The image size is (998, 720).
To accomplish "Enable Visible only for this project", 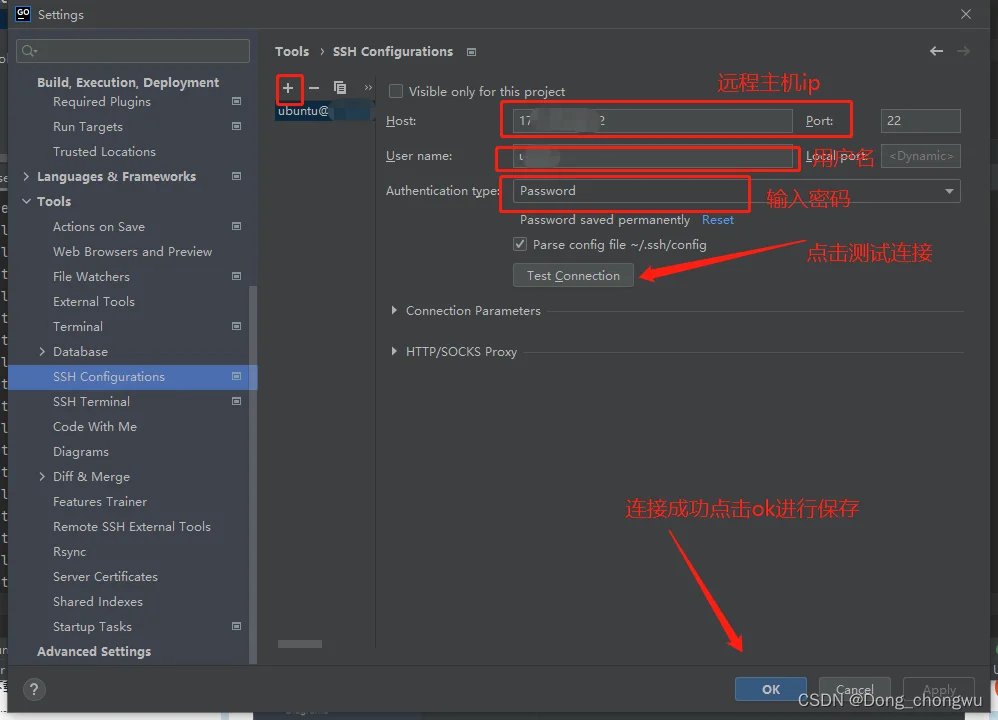I will 396,91.
